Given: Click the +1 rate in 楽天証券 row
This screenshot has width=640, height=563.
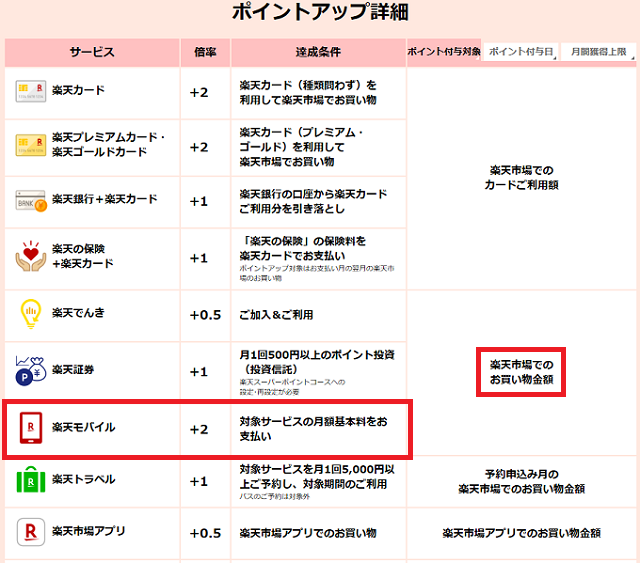Looking at the screenshot, I should click(x=199, y=372).
